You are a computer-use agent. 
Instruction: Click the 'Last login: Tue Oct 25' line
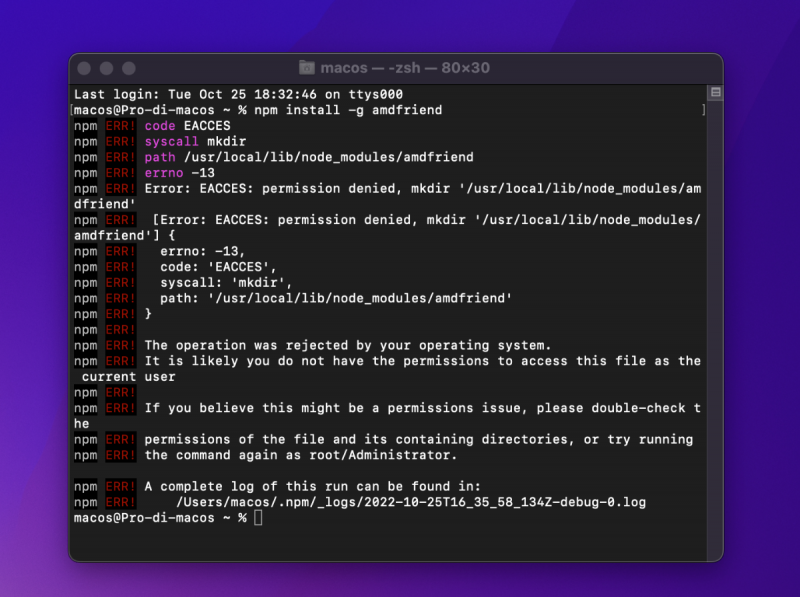coord(238,94)
